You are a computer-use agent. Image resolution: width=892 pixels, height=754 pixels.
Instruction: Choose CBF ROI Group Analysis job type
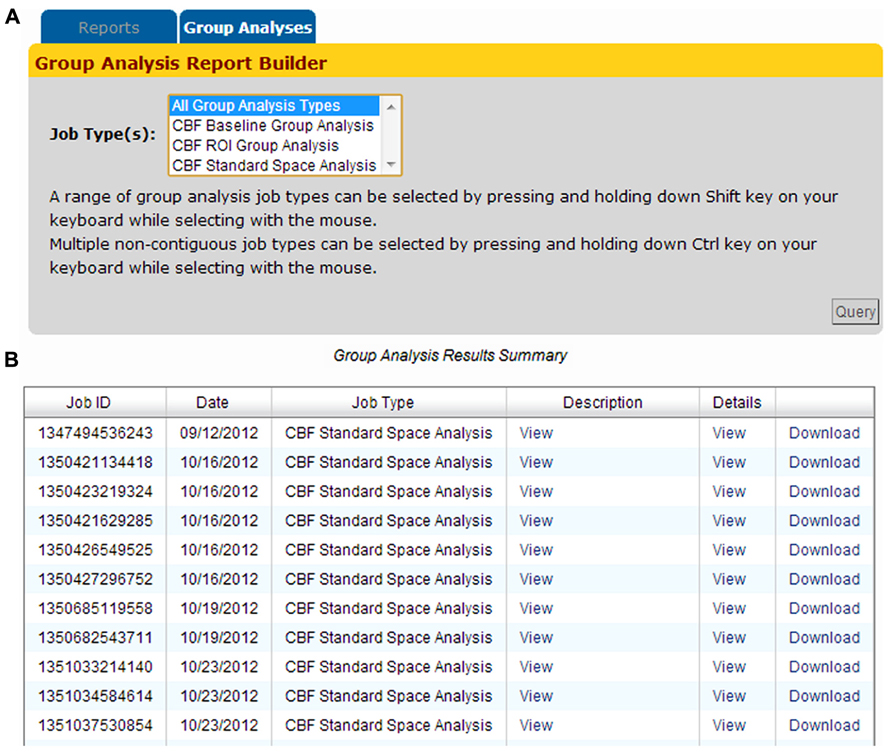coord(275,145)
